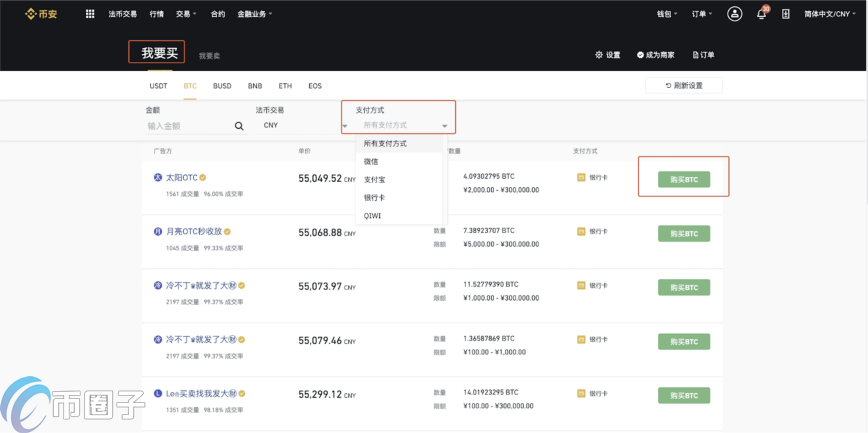
Task: Expand the 交易 menu
Action: [186, 14]
